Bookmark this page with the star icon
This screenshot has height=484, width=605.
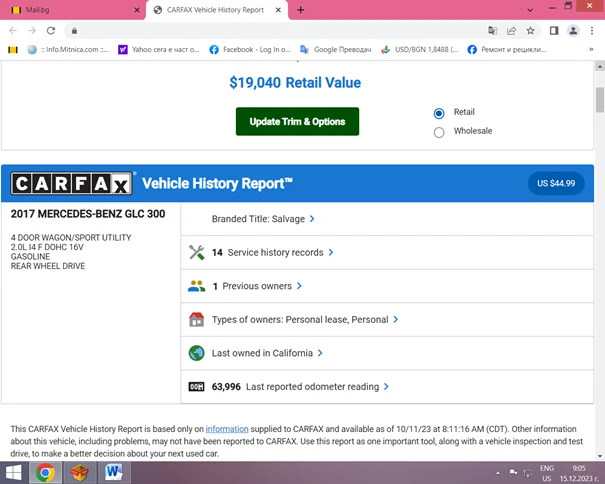tap(530, 30)
